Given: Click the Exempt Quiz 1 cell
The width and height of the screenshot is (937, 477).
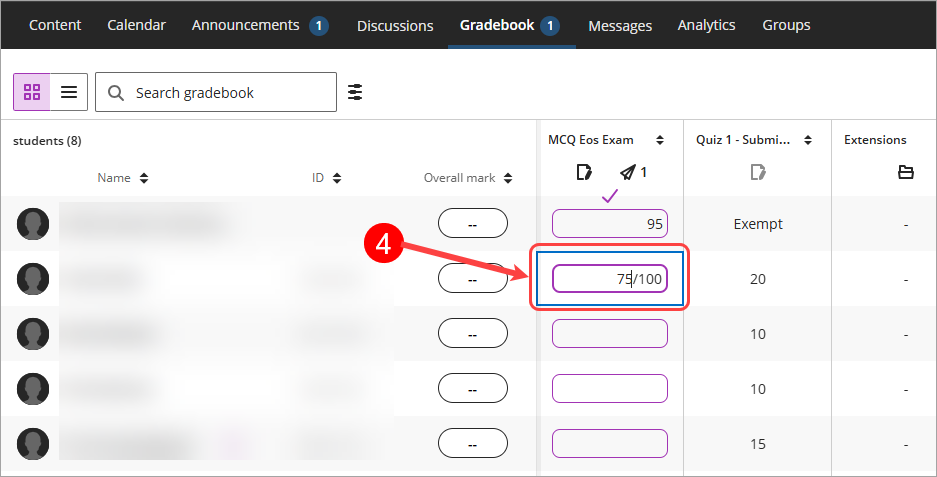Looking at the screenshot, I should tap(758, 224).
